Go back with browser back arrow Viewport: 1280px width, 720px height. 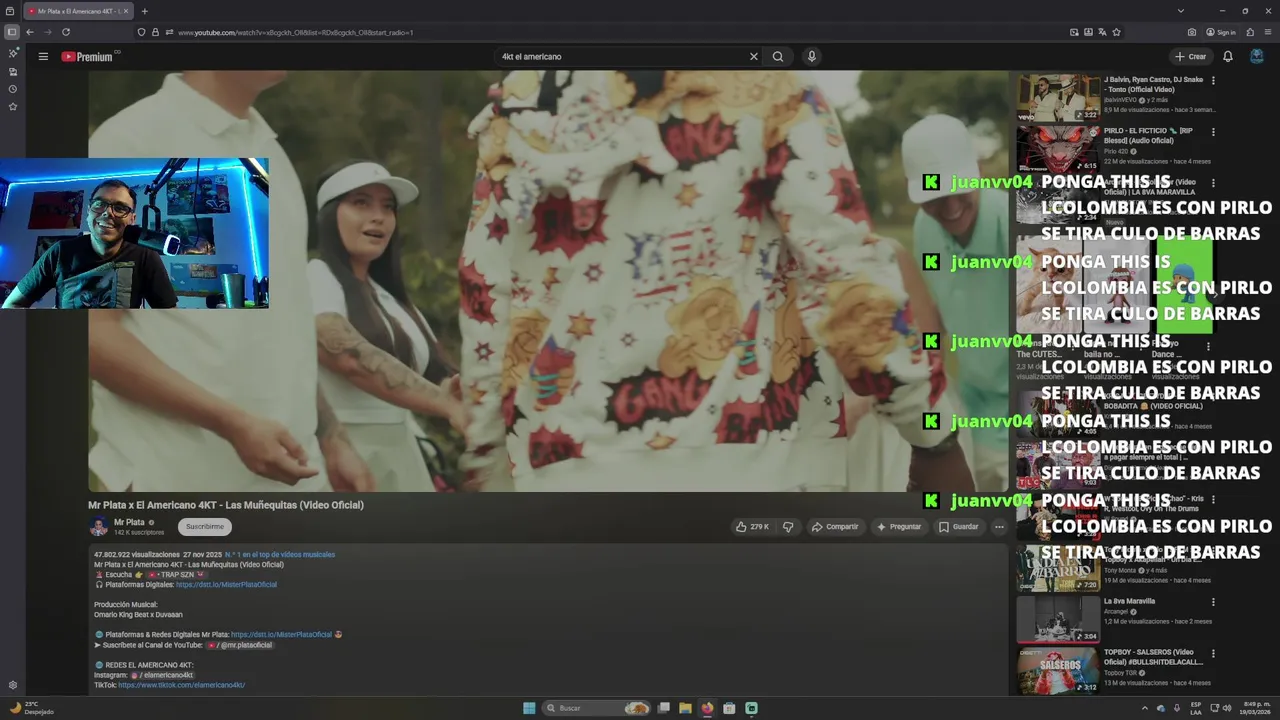[29, 32]
